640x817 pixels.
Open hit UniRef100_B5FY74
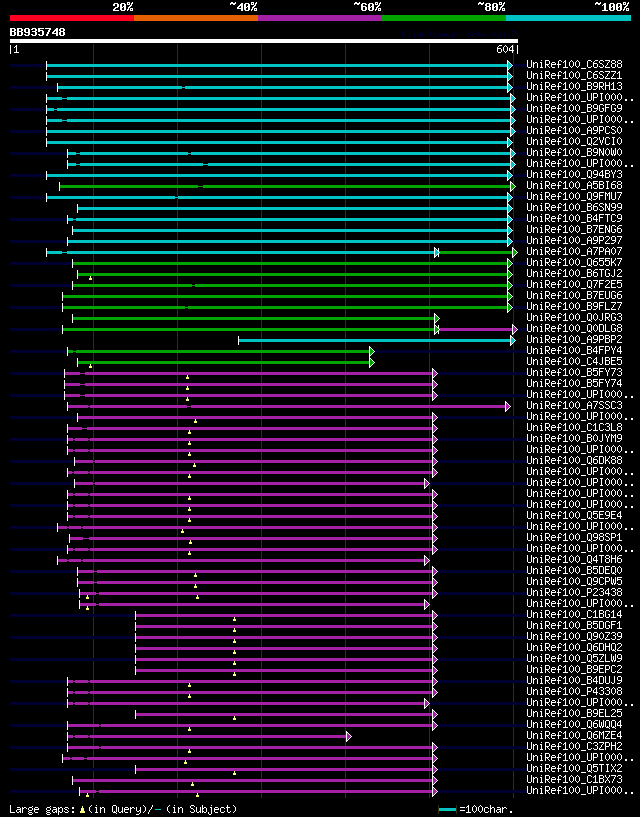[574, 383]
